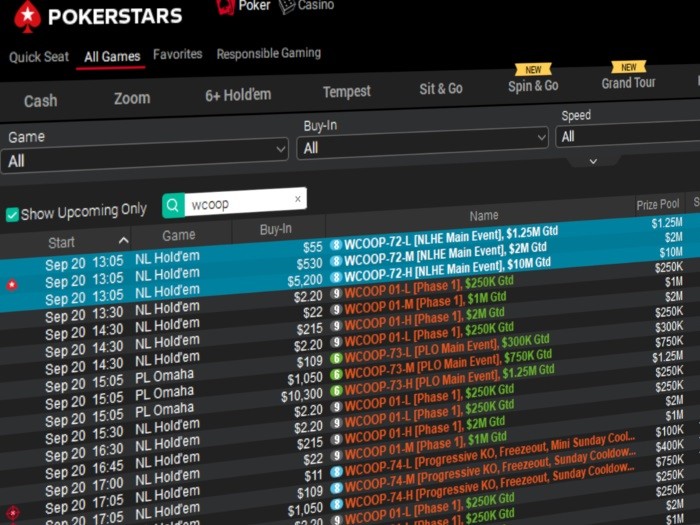Click the Poker cards icon at top
The width and height of the screenshot is (700, 525).
(225, 6)
